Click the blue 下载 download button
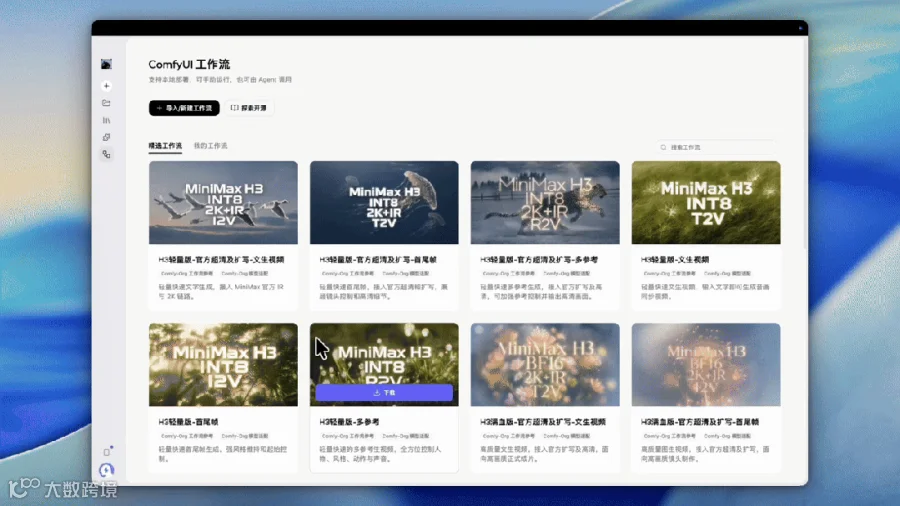This screenshot has width=900, height=506. point(384,393)
